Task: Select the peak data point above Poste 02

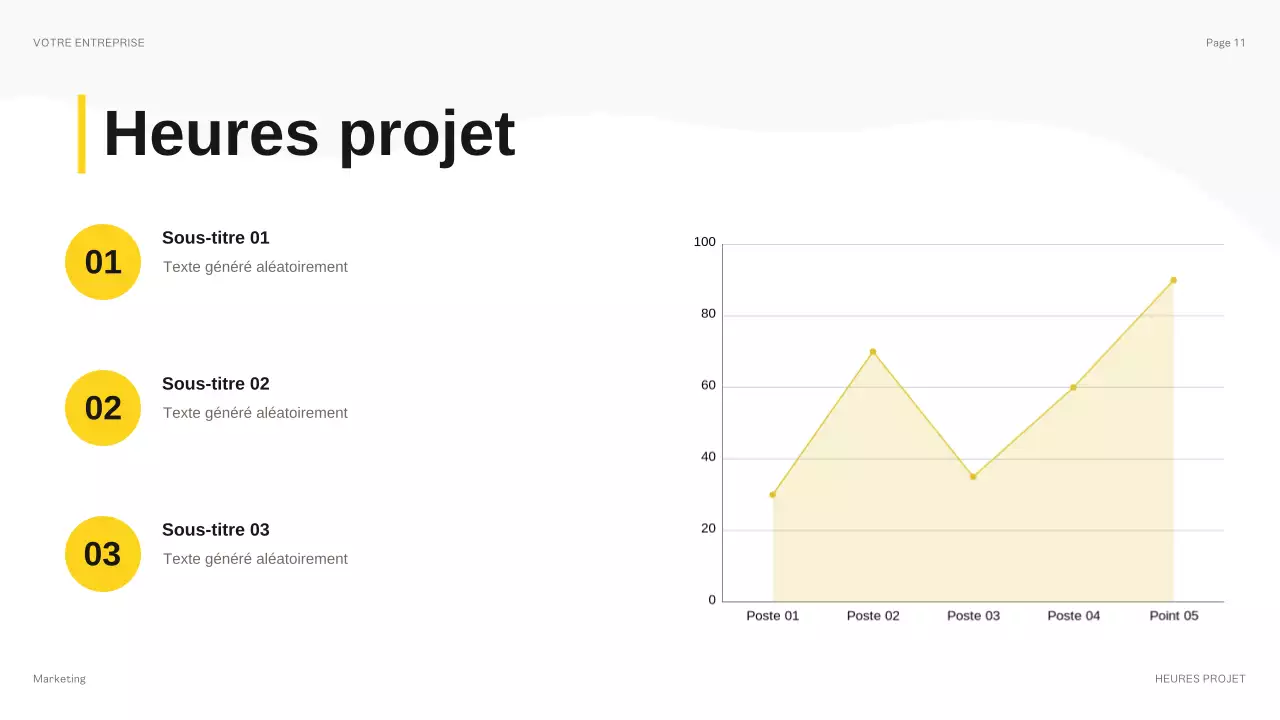Action: (x=873, y=351)
